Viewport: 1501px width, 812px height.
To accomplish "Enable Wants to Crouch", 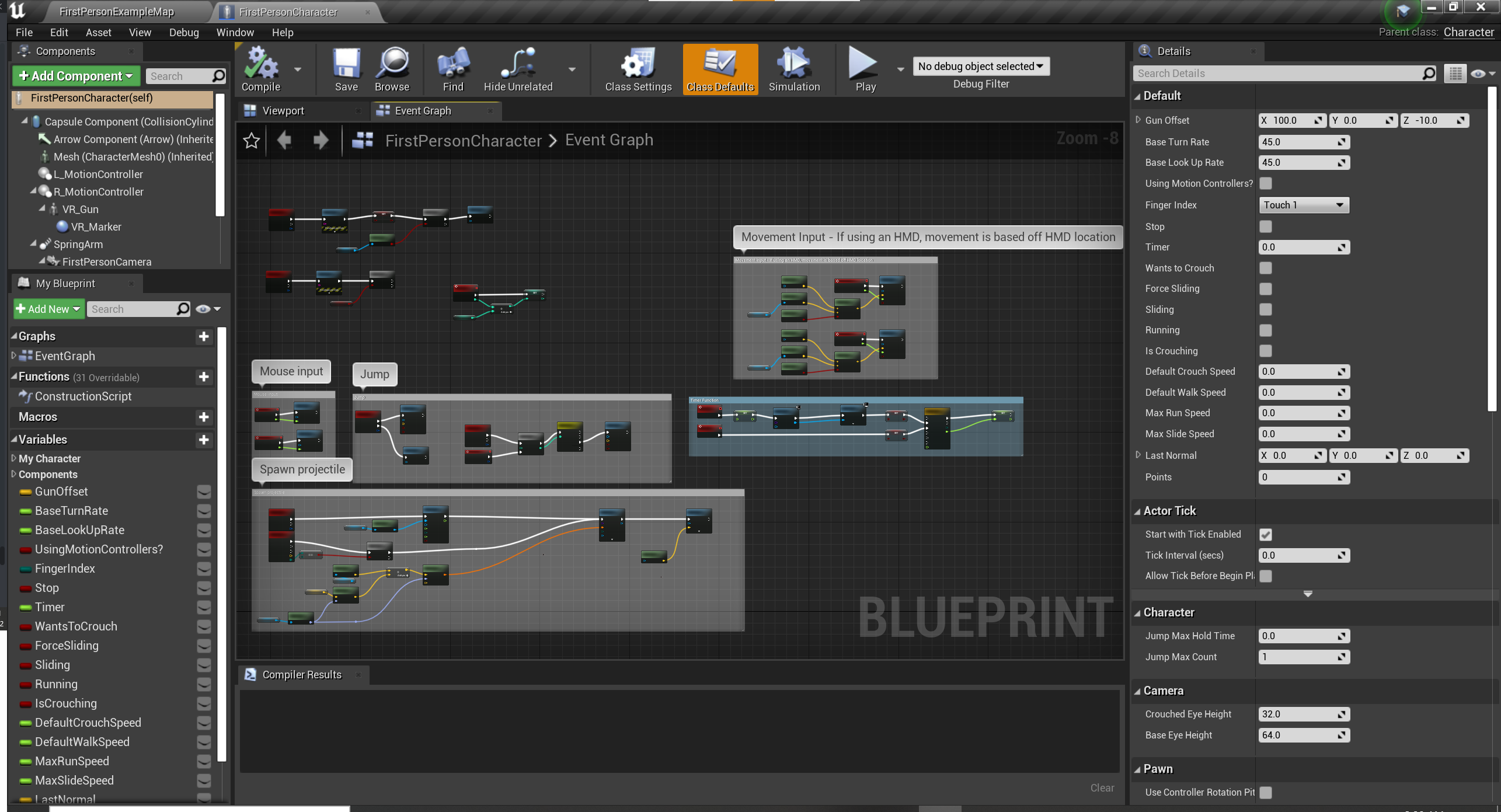I will pyautogui.click(x=1266, y=268).
